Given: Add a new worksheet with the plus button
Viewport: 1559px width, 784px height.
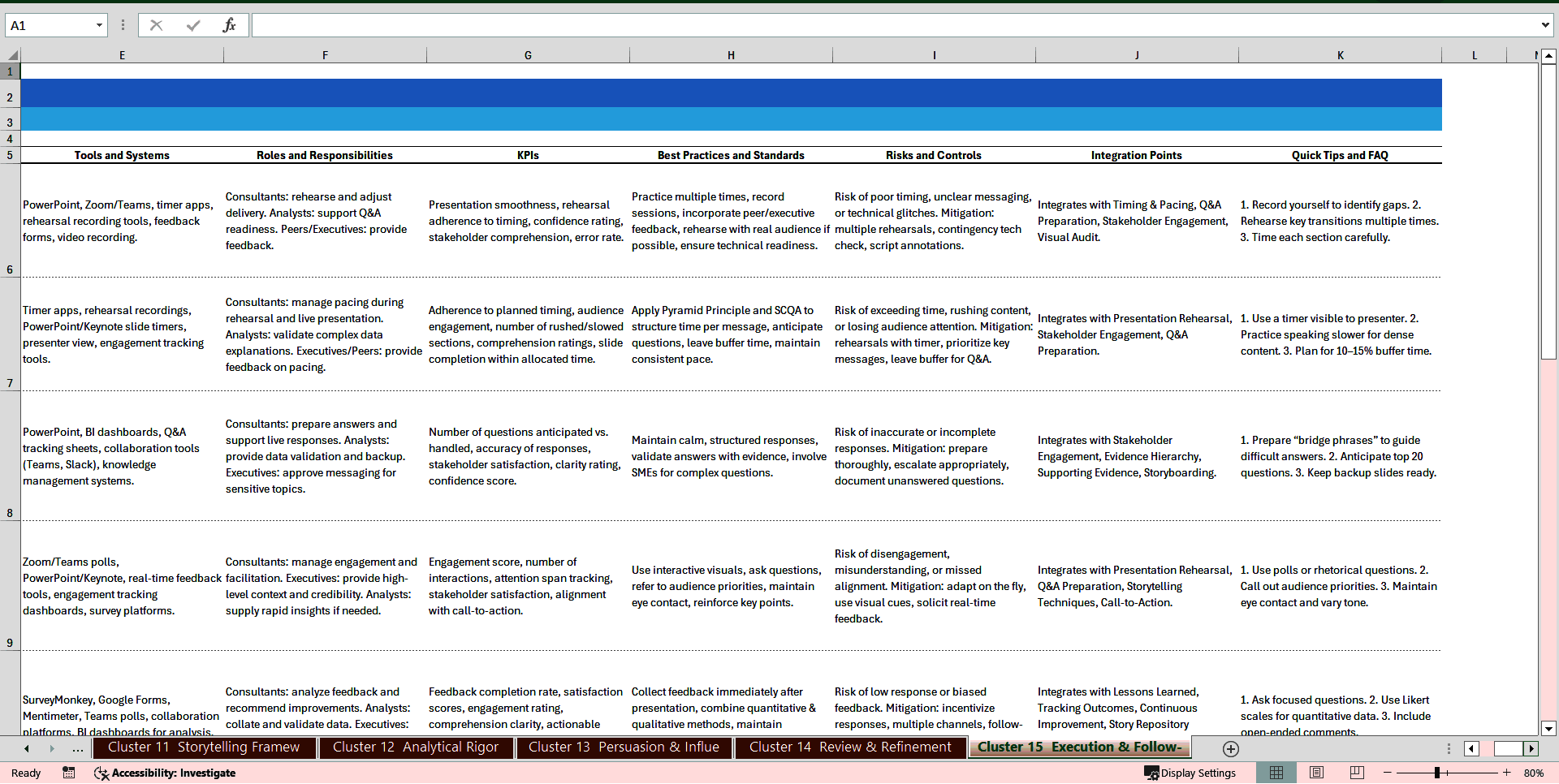Looking at the screenshot, I should click(x=1230, y=748).
